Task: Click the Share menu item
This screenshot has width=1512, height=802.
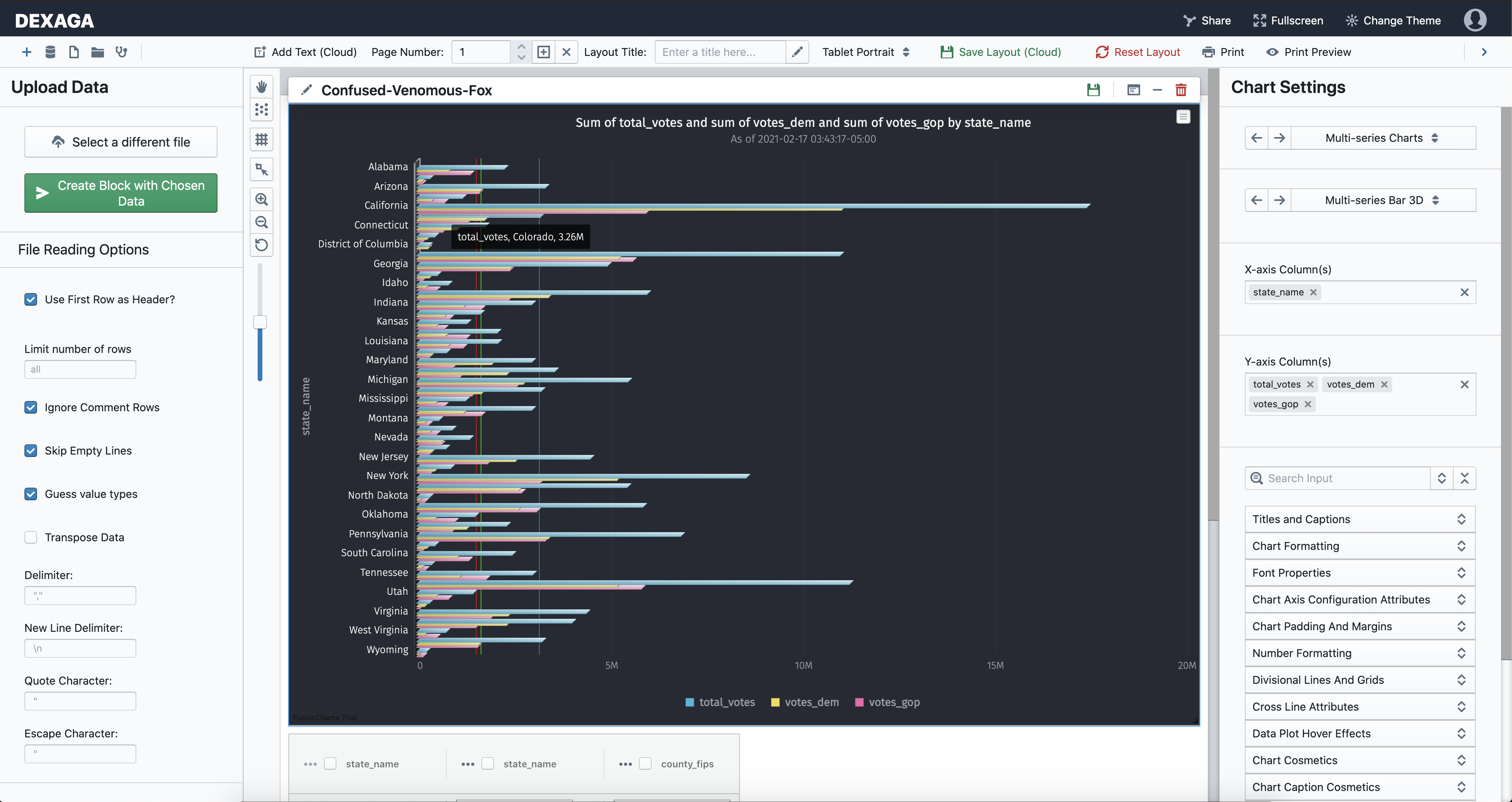Action: click(x=1207, y=20)
